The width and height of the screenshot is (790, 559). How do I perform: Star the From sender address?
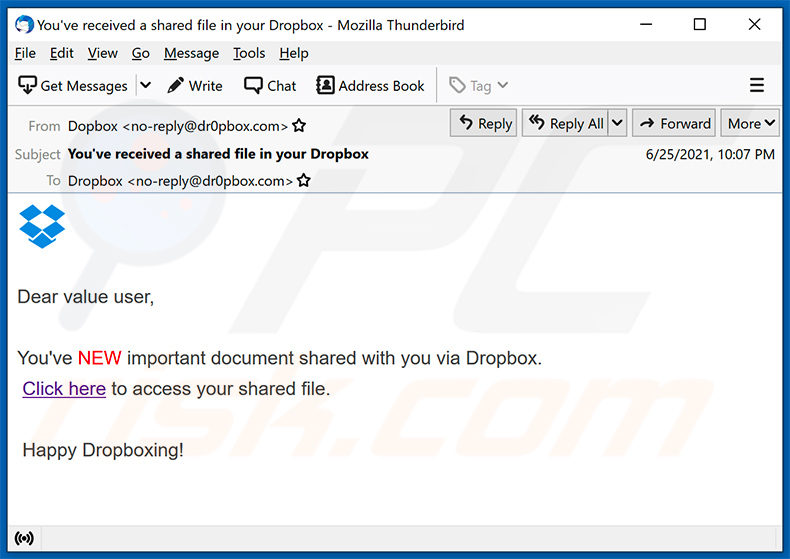[x=299, y=125]
